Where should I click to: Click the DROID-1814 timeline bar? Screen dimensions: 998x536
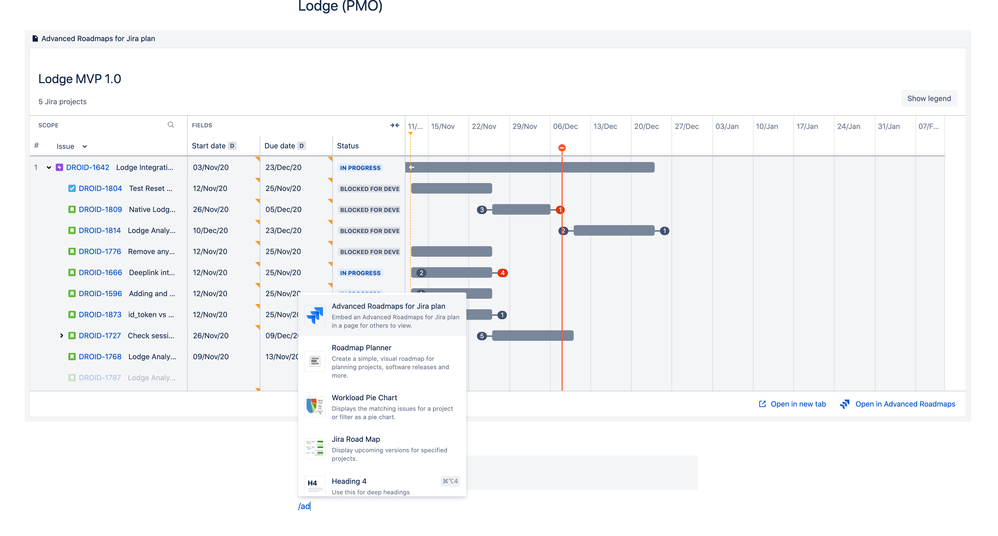point(614,230)
